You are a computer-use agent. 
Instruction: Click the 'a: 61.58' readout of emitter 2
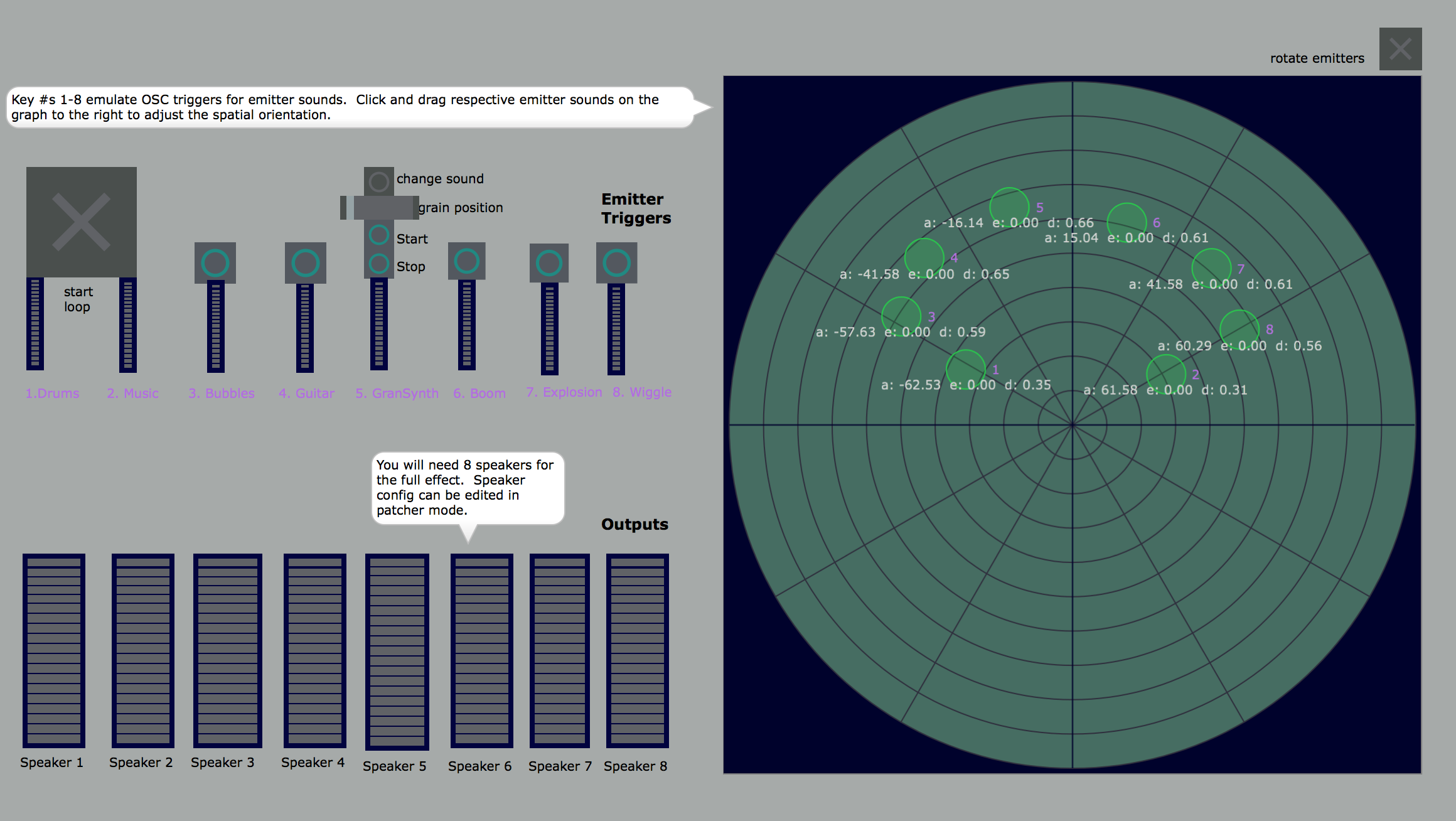[x=1110, y=390]
